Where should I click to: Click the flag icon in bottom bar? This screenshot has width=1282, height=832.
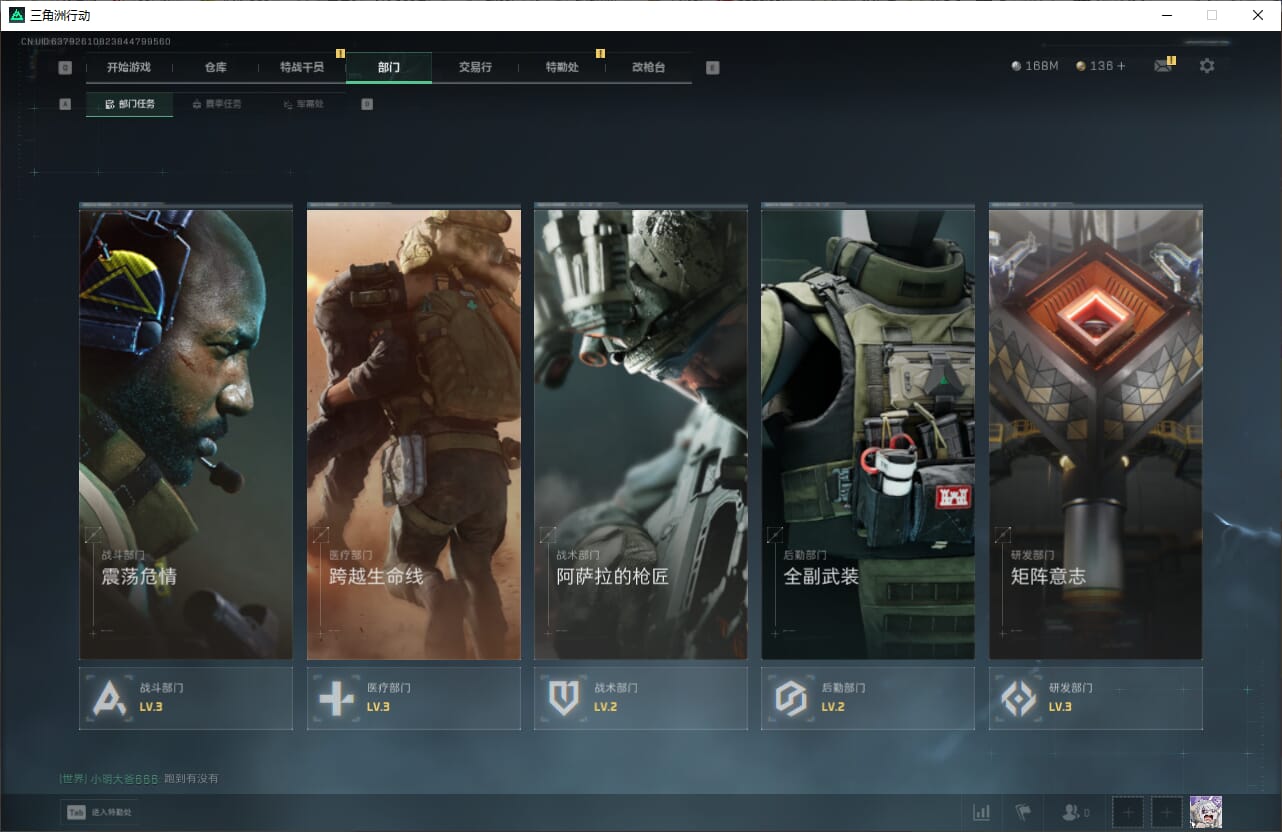pyautogui.click(x=1023, y=812)
